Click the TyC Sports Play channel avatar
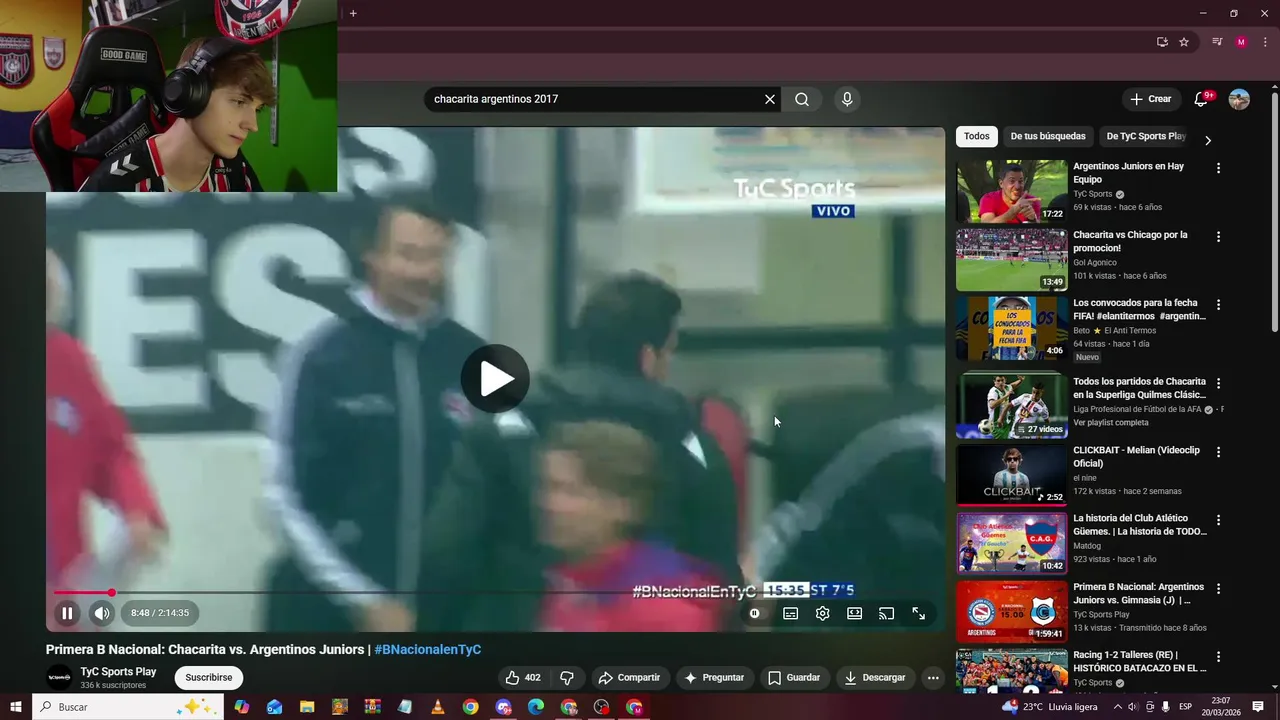The width and height of the screenshot is (1280, 720). (60, 677)
